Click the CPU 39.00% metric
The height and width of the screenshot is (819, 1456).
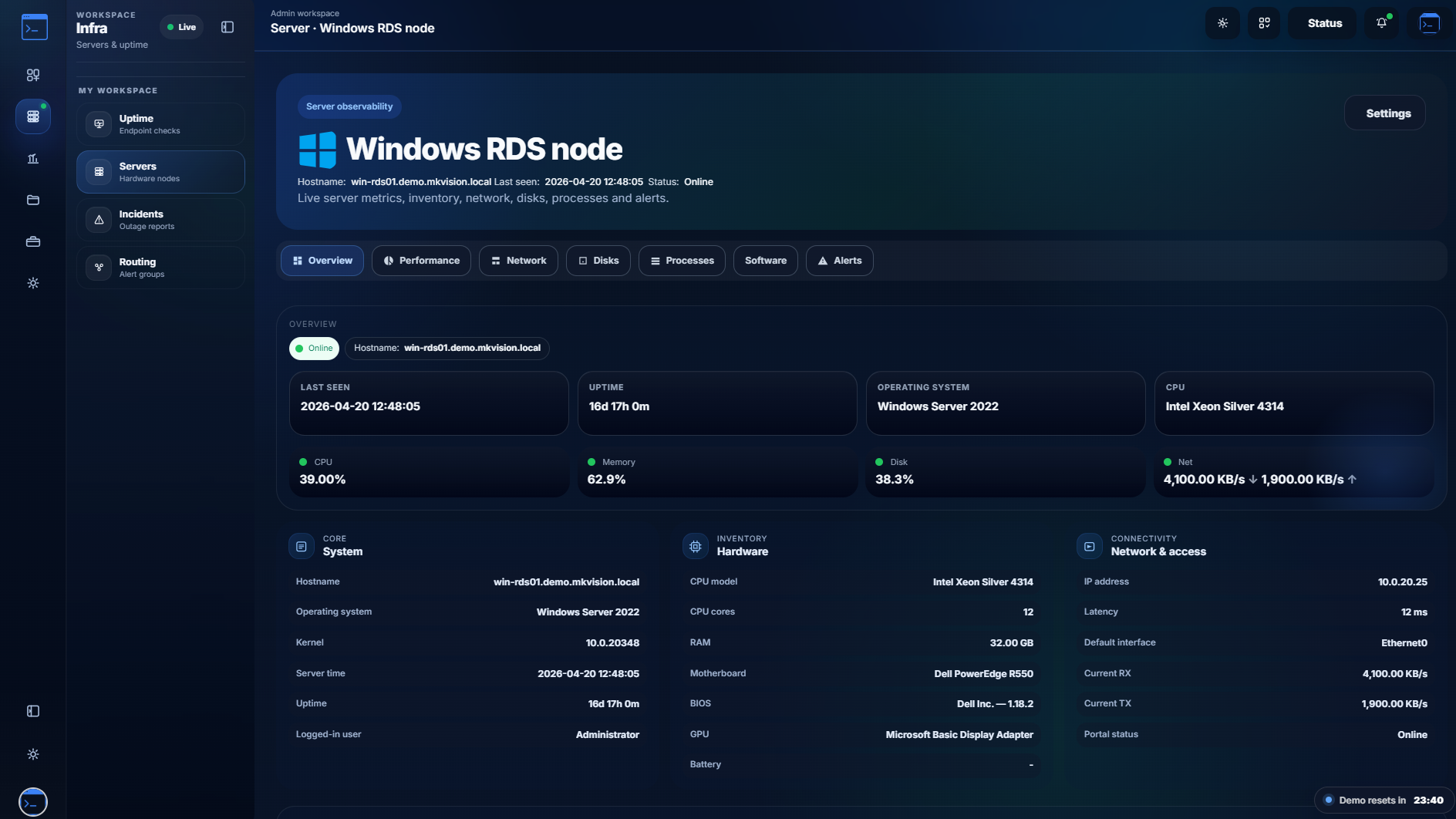pyautogui.click(x=429, y=471)
